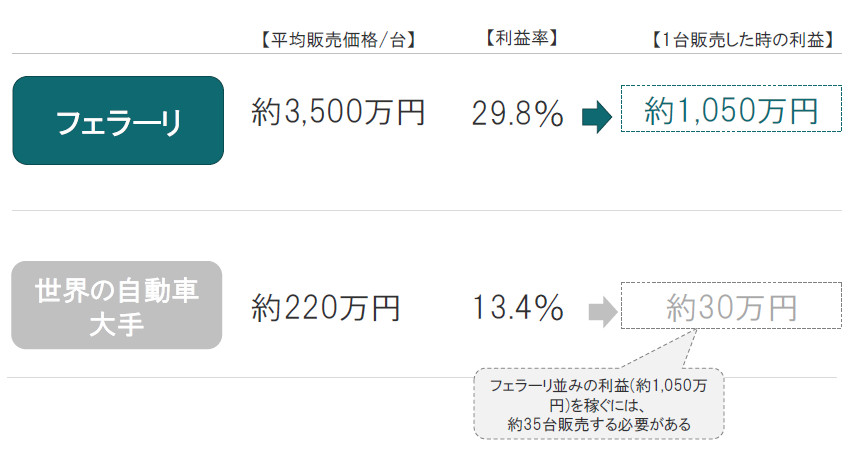
Task: Click the 約220万円 average price text
Action: (x=325, y=307)
